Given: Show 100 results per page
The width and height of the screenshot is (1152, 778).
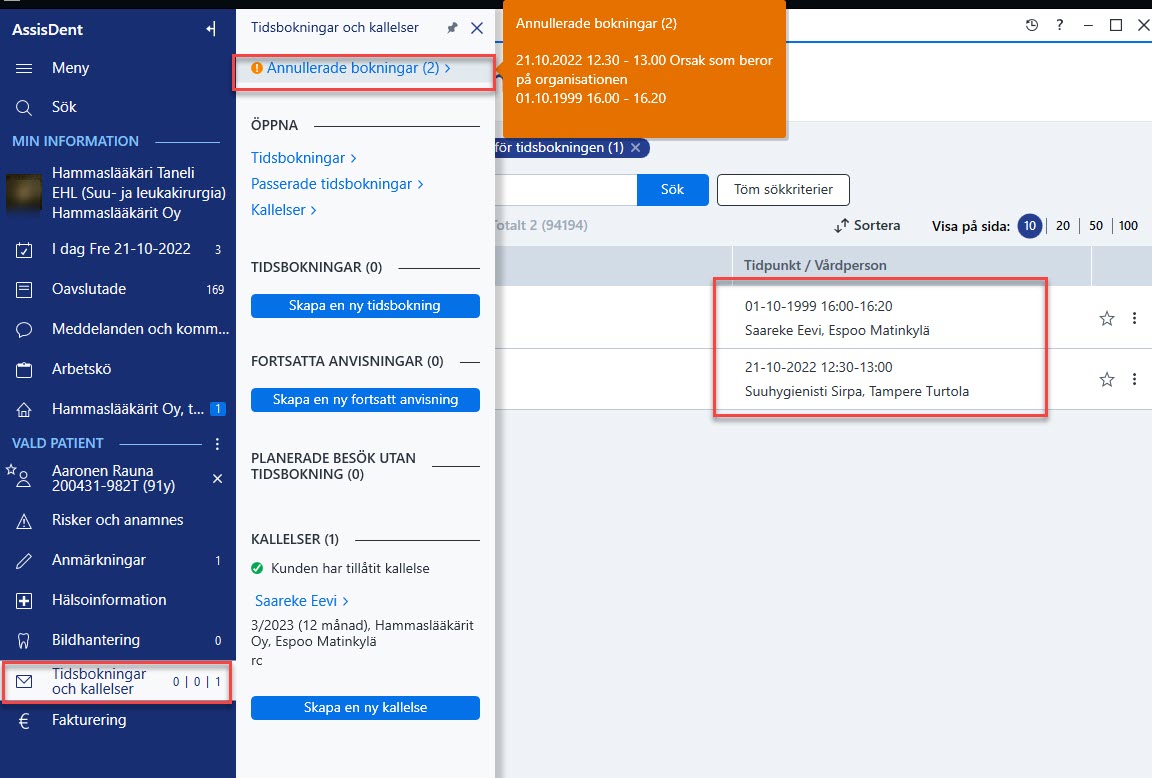Looking at the screenshot, I should point(1128,226).
